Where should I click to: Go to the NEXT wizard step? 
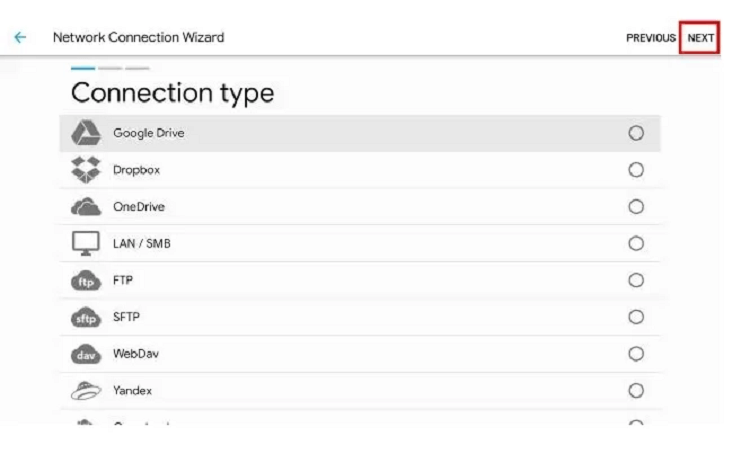(700, 38)
